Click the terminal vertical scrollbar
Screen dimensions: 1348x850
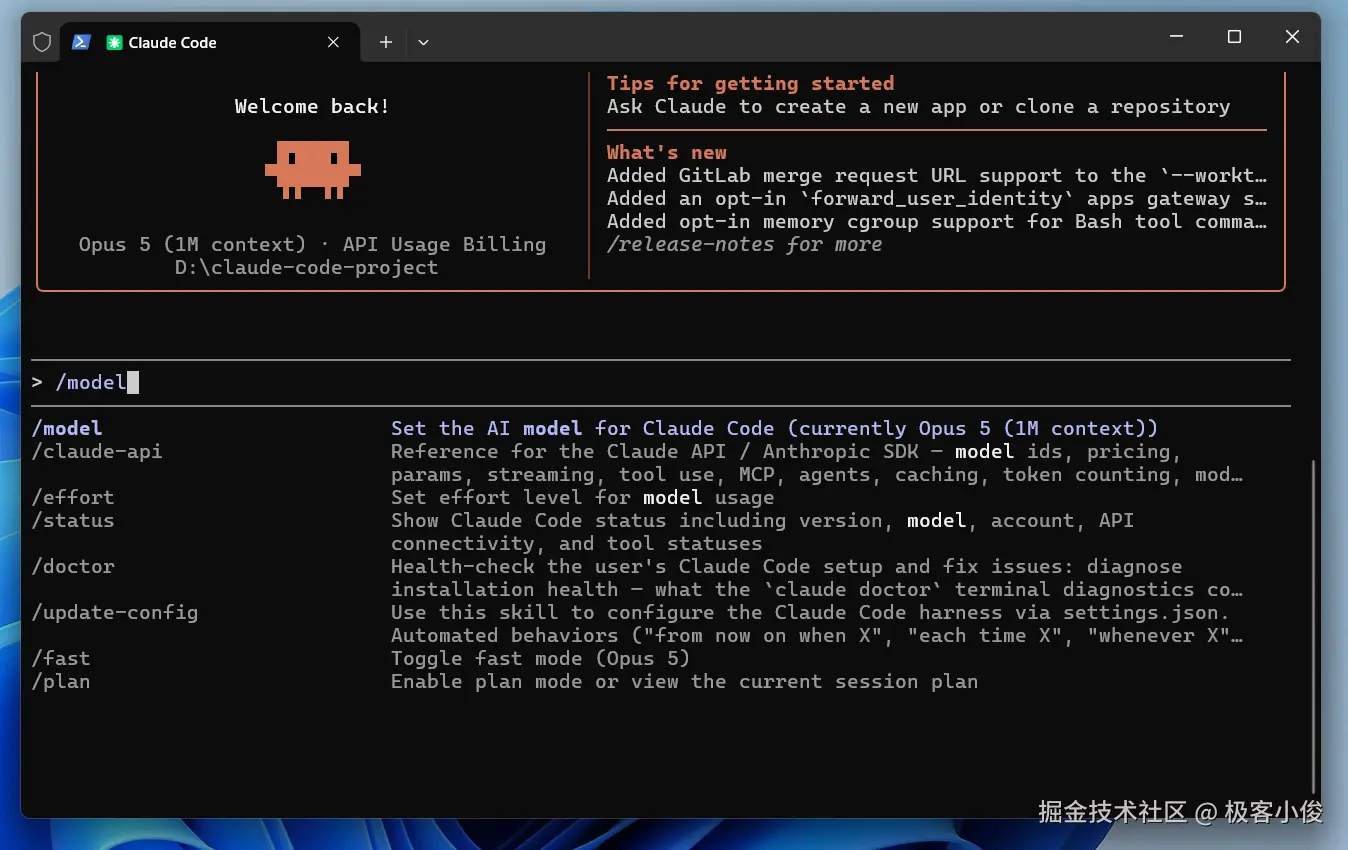click(x=1314, y=626)
